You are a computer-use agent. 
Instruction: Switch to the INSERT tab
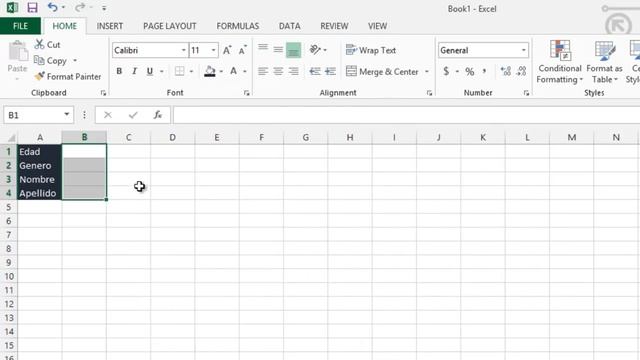pos(110,26)
